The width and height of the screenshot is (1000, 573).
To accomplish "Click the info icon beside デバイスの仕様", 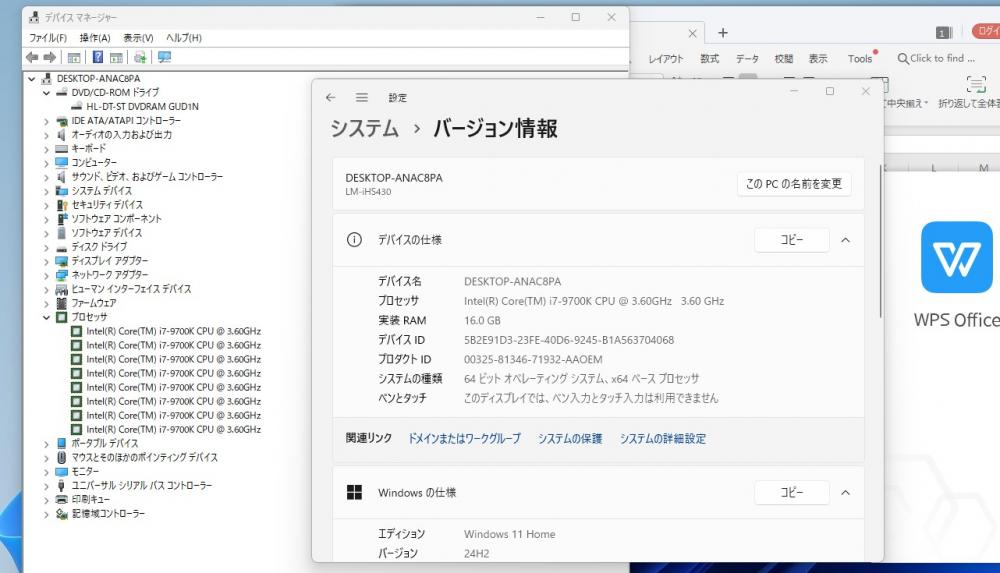I will click(x=354, y=240).
